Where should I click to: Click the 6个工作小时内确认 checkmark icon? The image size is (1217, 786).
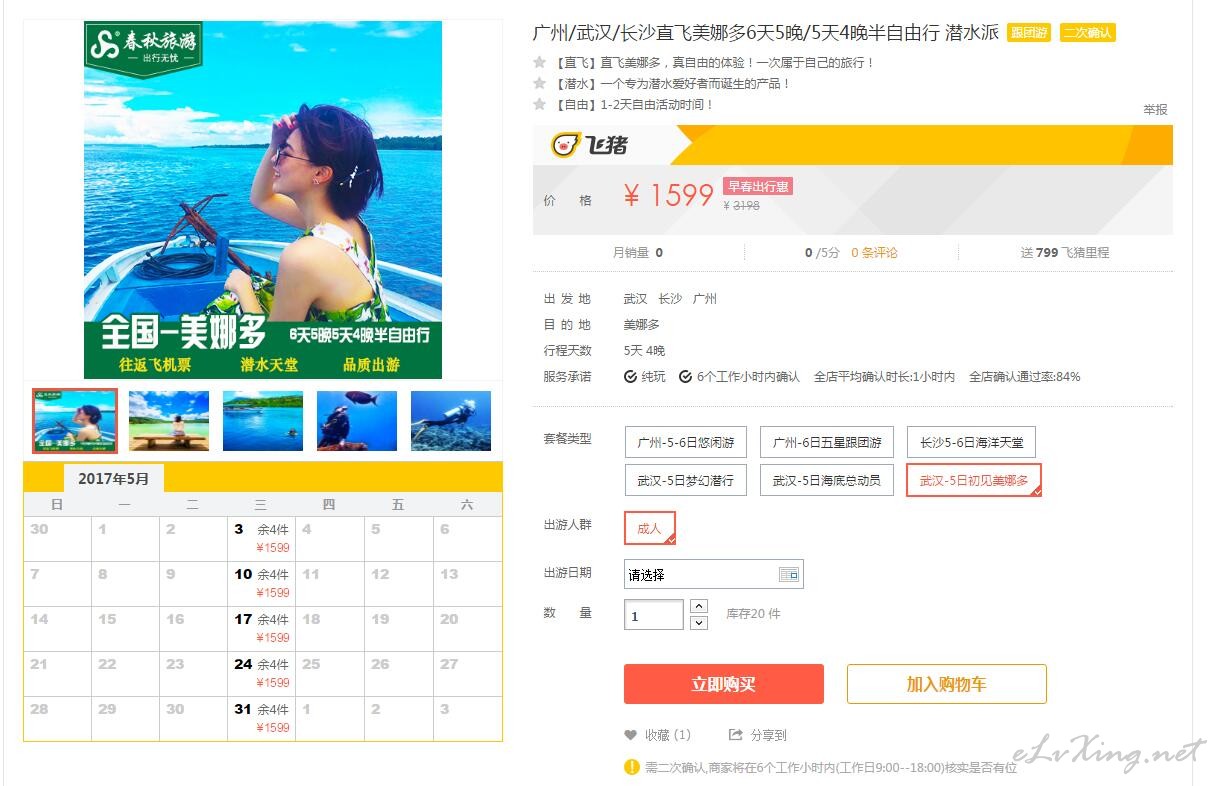(685, 377)
